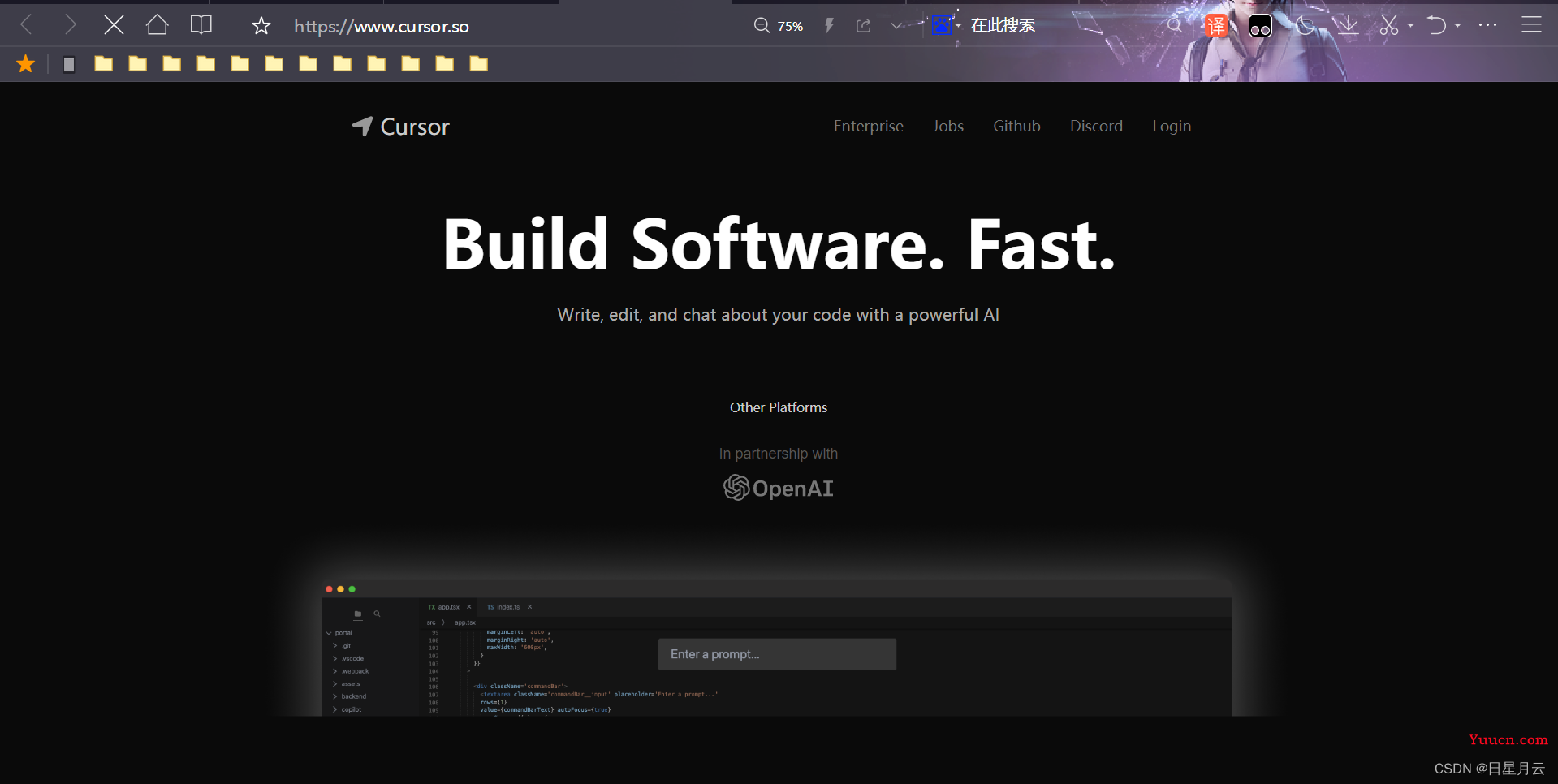Click the magnifier search button
1558x784 pixels.
point(1174,25)
